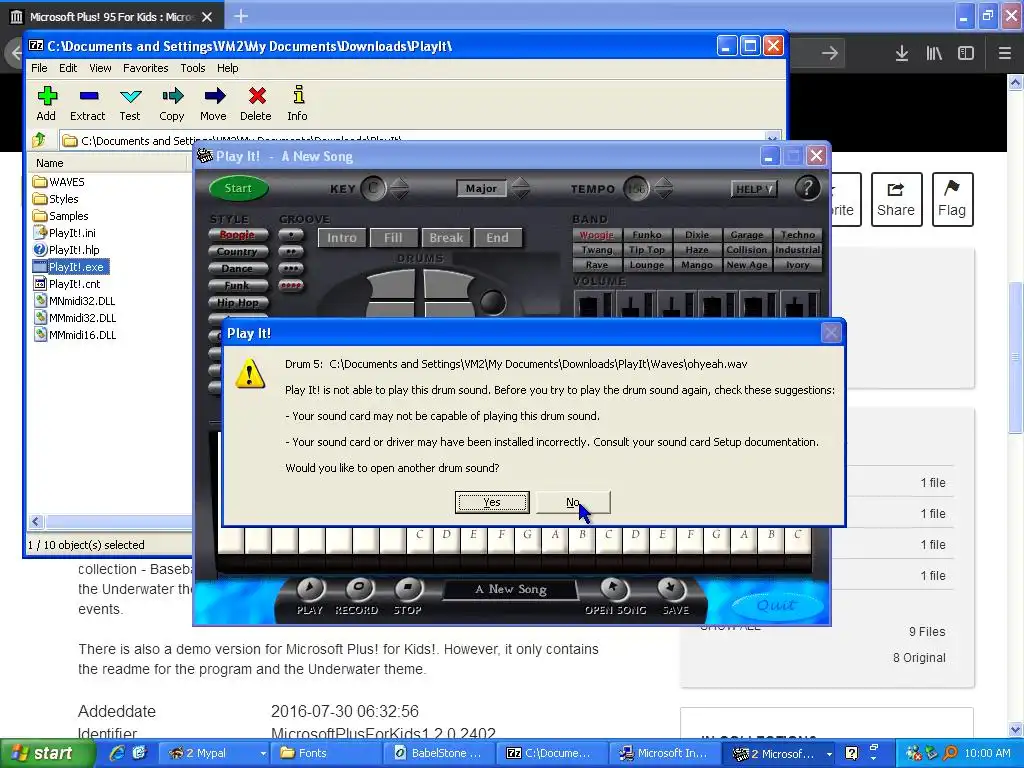
Task: Click the Stop button
Action: tap(408, 590)
